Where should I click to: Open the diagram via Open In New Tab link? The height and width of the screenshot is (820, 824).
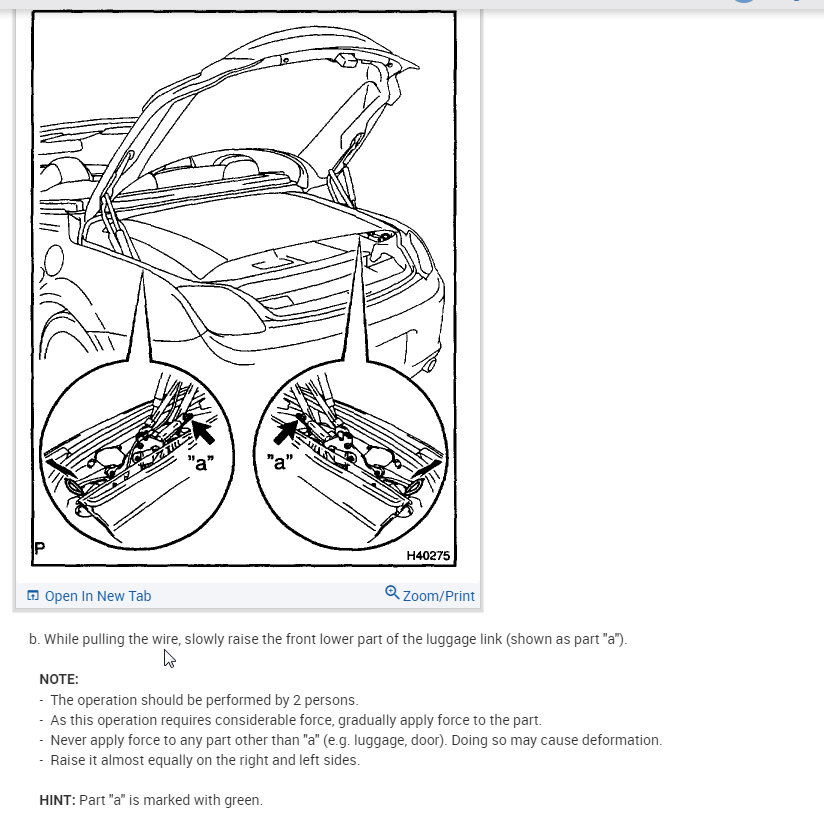98,596
